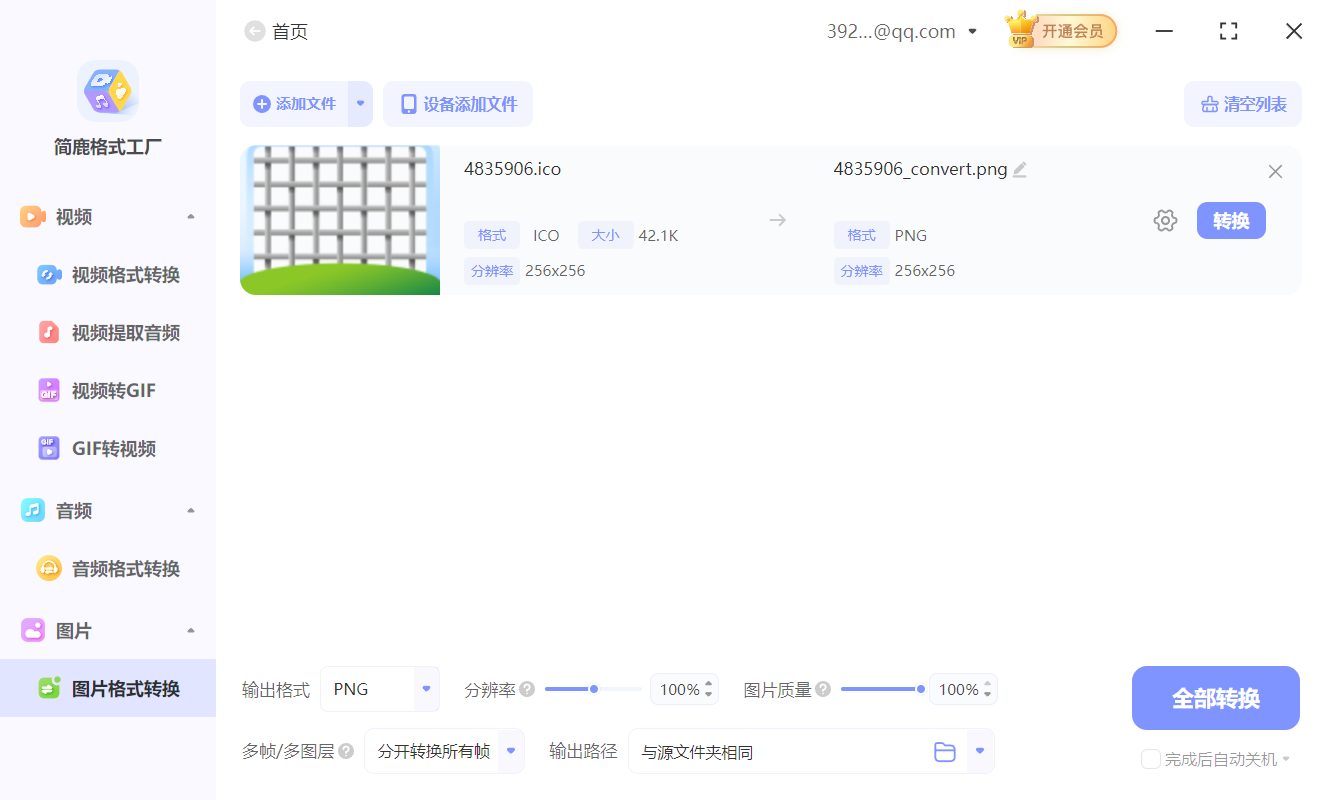Screen dimensions: 1326x800
Task: Open conversion settings via the gear icon
Action: (x=1165, y=220)
